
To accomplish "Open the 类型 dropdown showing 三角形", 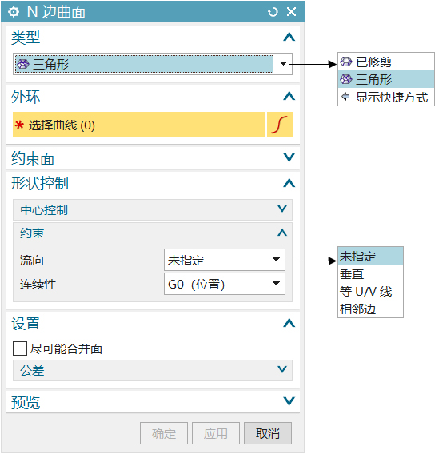I will [153, 64].
